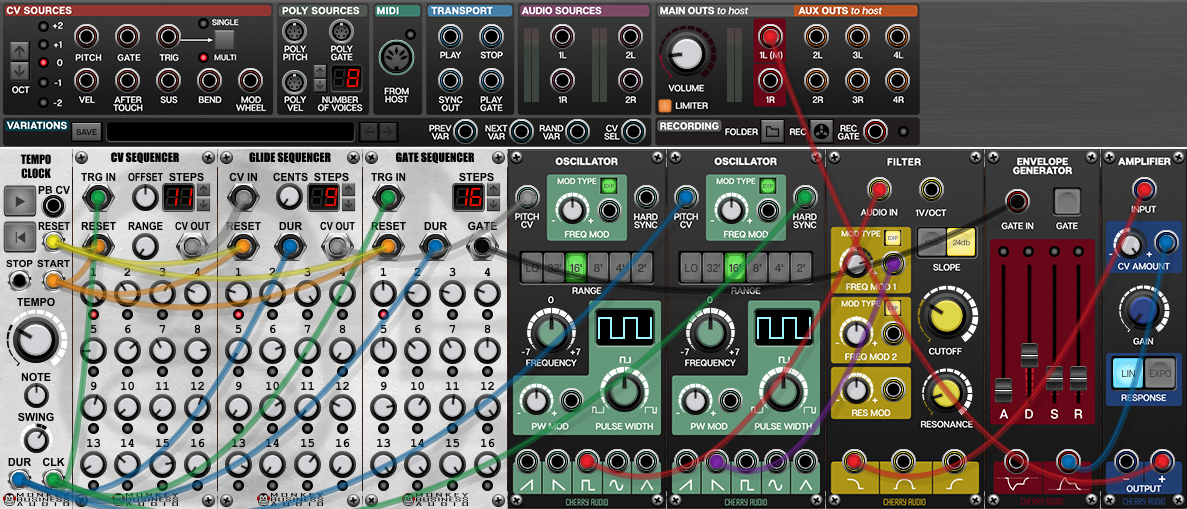Click the Audio Sources 2R jack
This screenshot has height=509, width=1187.
pos(630,80)
